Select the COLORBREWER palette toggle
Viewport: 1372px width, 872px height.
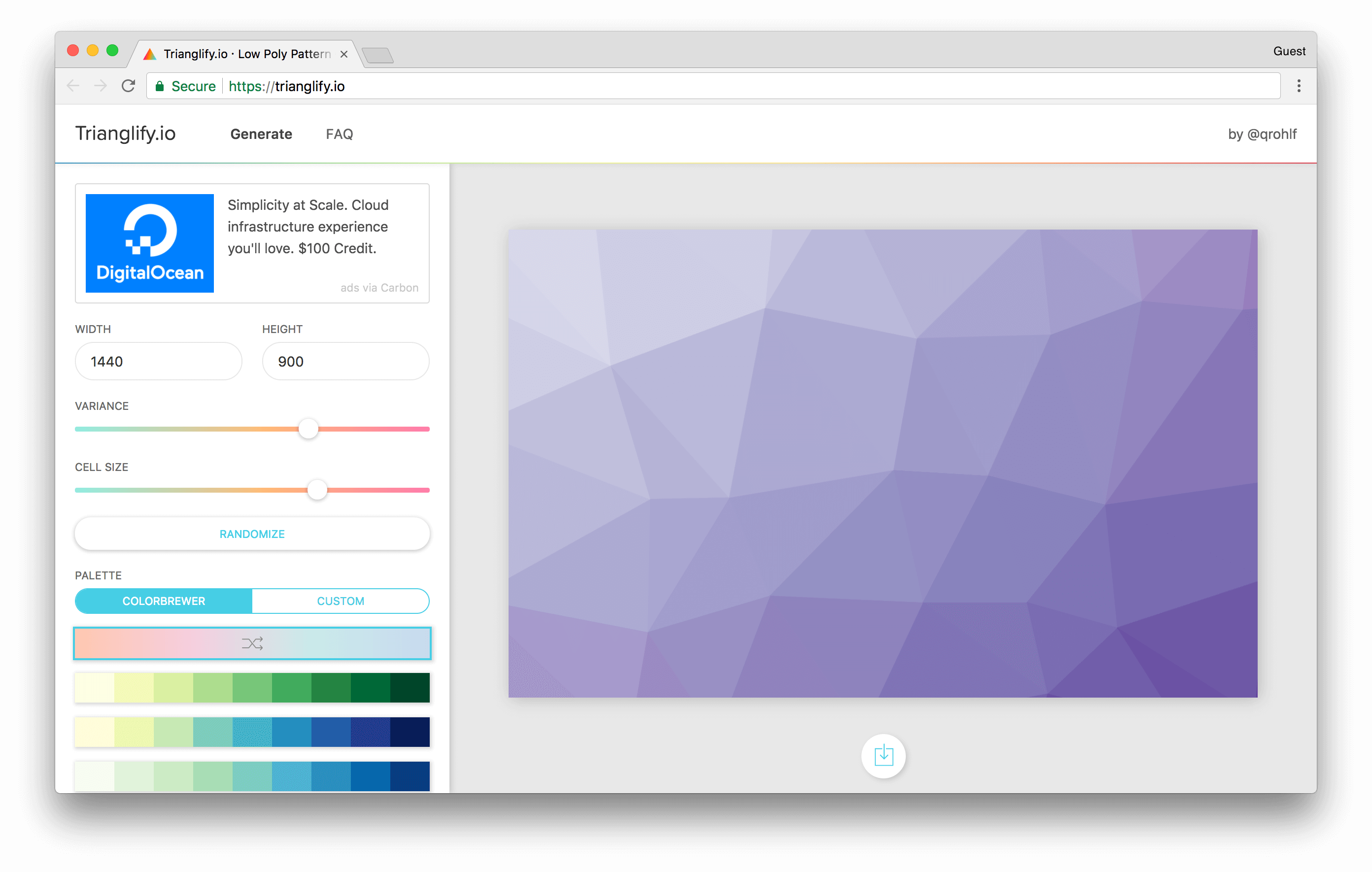pyautogui.click(x=163, y=601)
